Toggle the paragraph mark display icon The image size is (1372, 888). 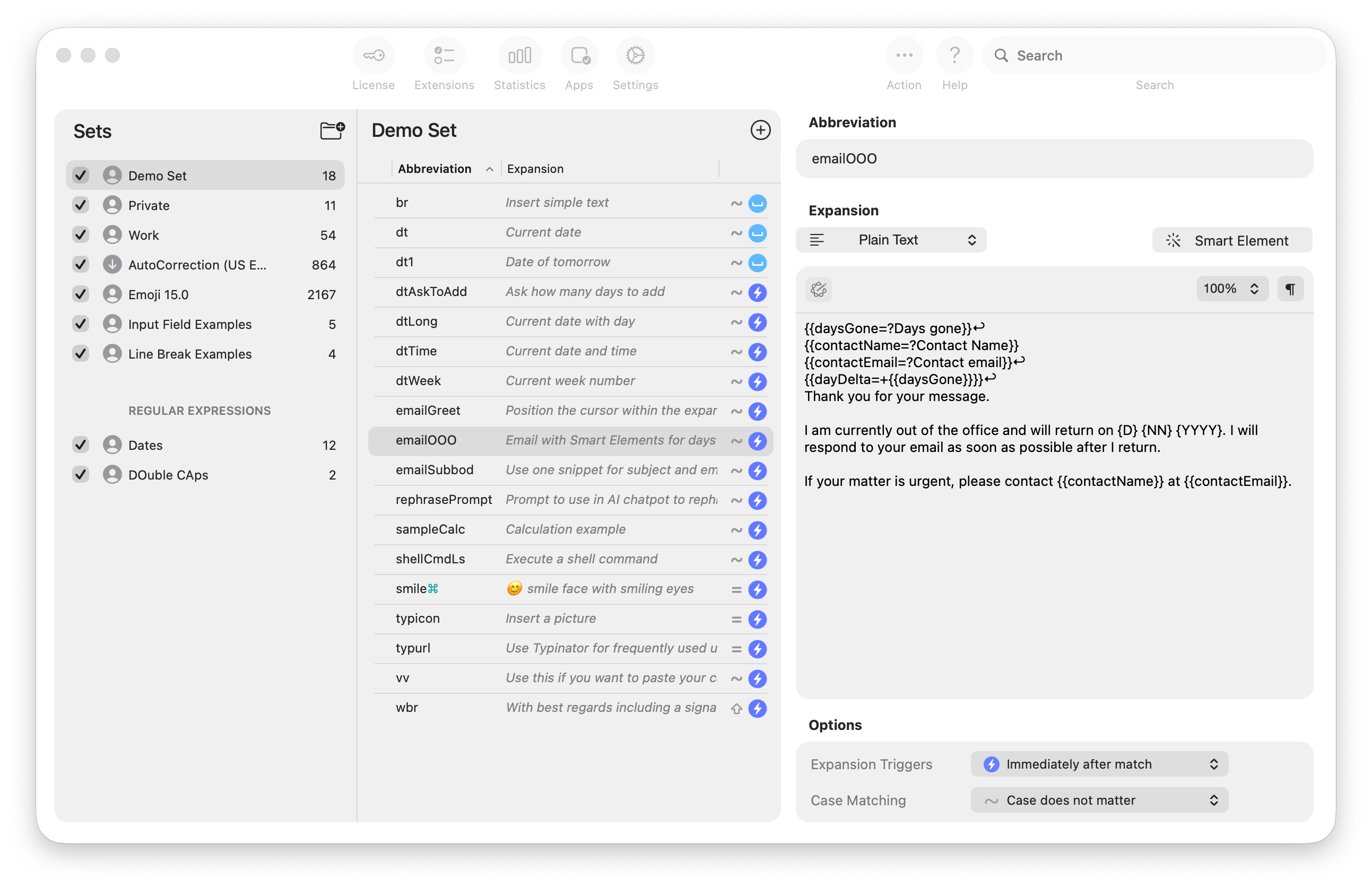(x=1290, y=289)
